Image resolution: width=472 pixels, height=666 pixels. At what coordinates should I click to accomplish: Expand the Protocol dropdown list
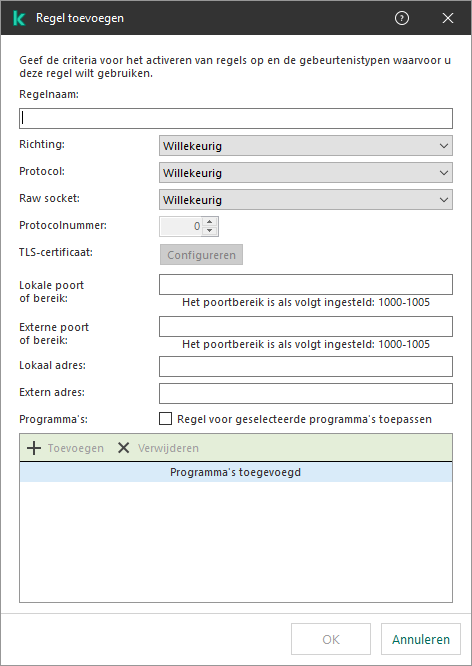coord(306,173)
